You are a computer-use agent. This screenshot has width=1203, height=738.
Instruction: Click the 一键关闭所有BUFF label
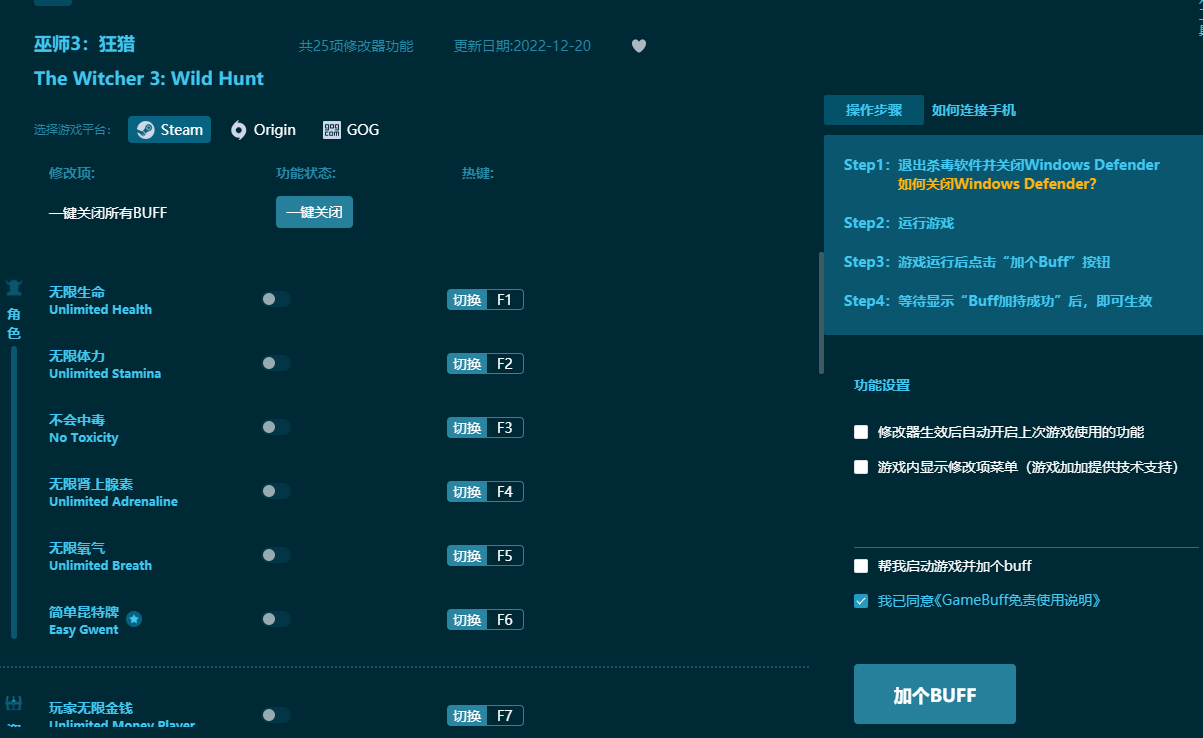coord(108,212)
